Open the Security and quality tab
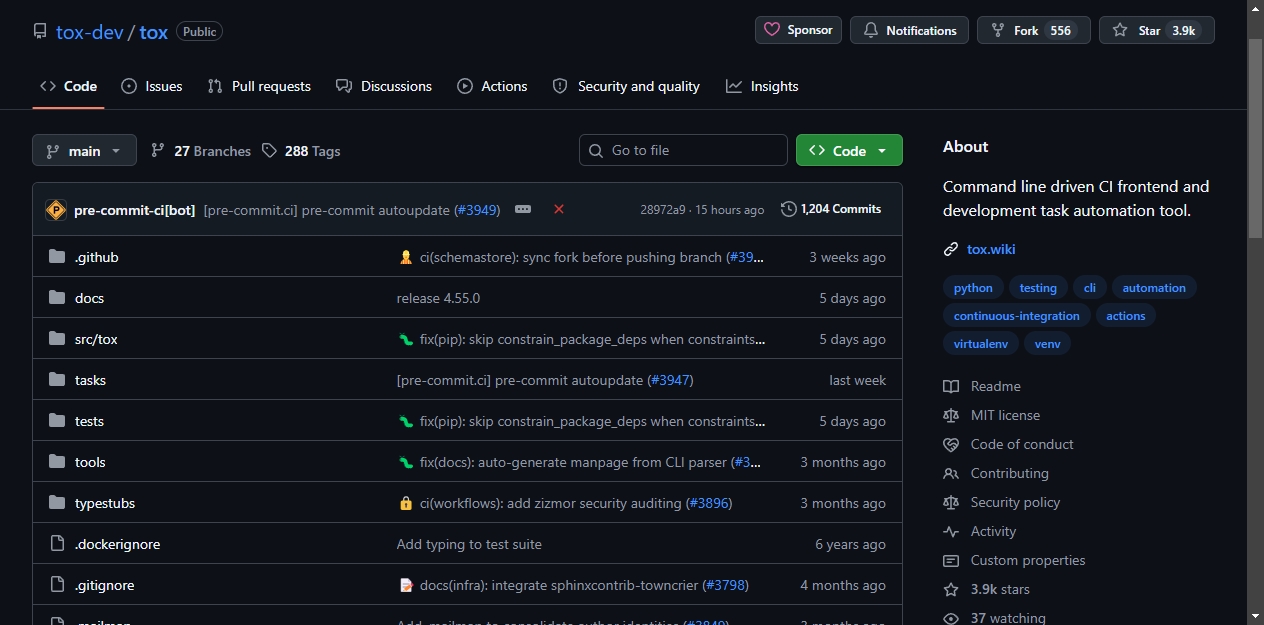Image resolution: width=1264 pixels, height=625 pixels. (x=626, y=86)
